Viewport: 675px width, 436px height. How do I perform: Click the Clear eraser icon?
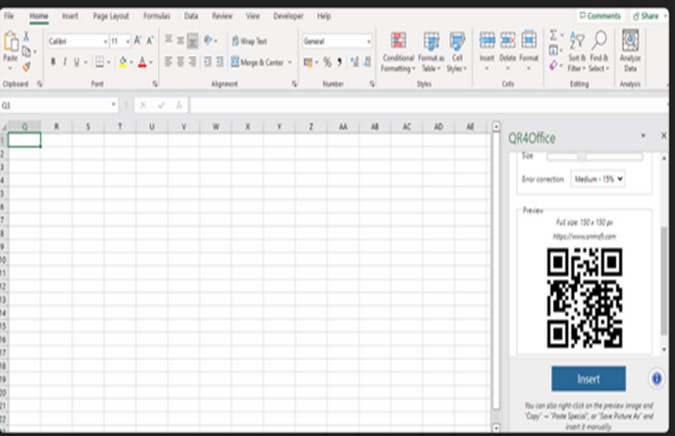point(554,65)
